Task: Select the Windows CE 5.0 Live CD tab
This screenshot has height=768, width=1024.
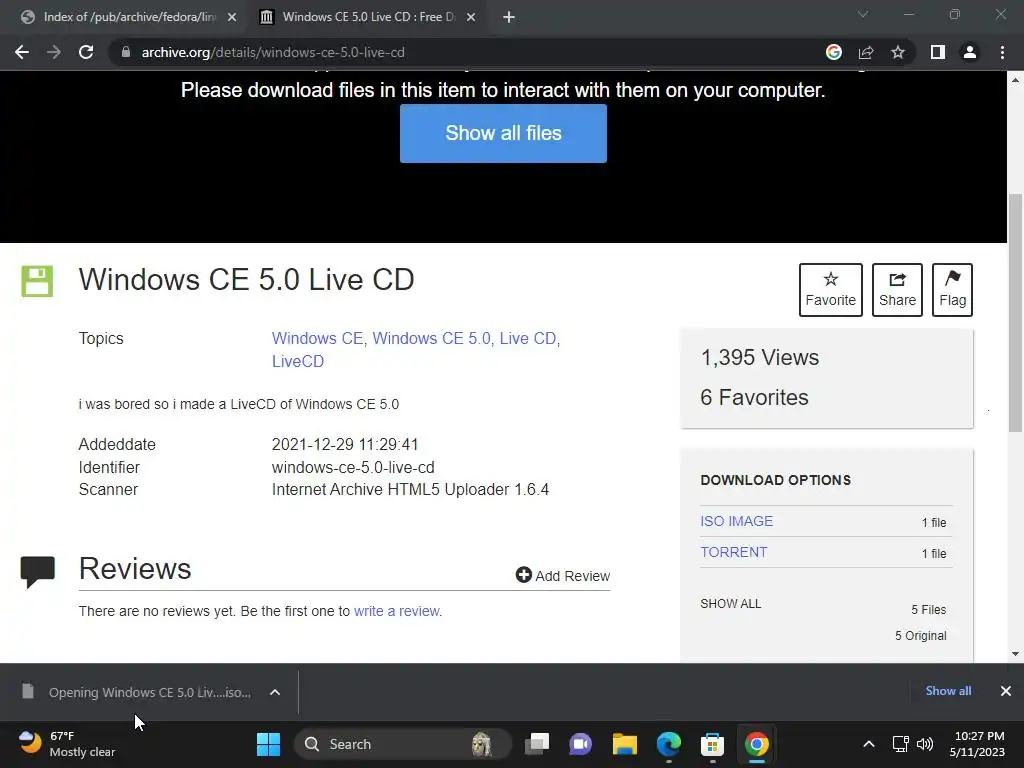Action: coord(369,17)
